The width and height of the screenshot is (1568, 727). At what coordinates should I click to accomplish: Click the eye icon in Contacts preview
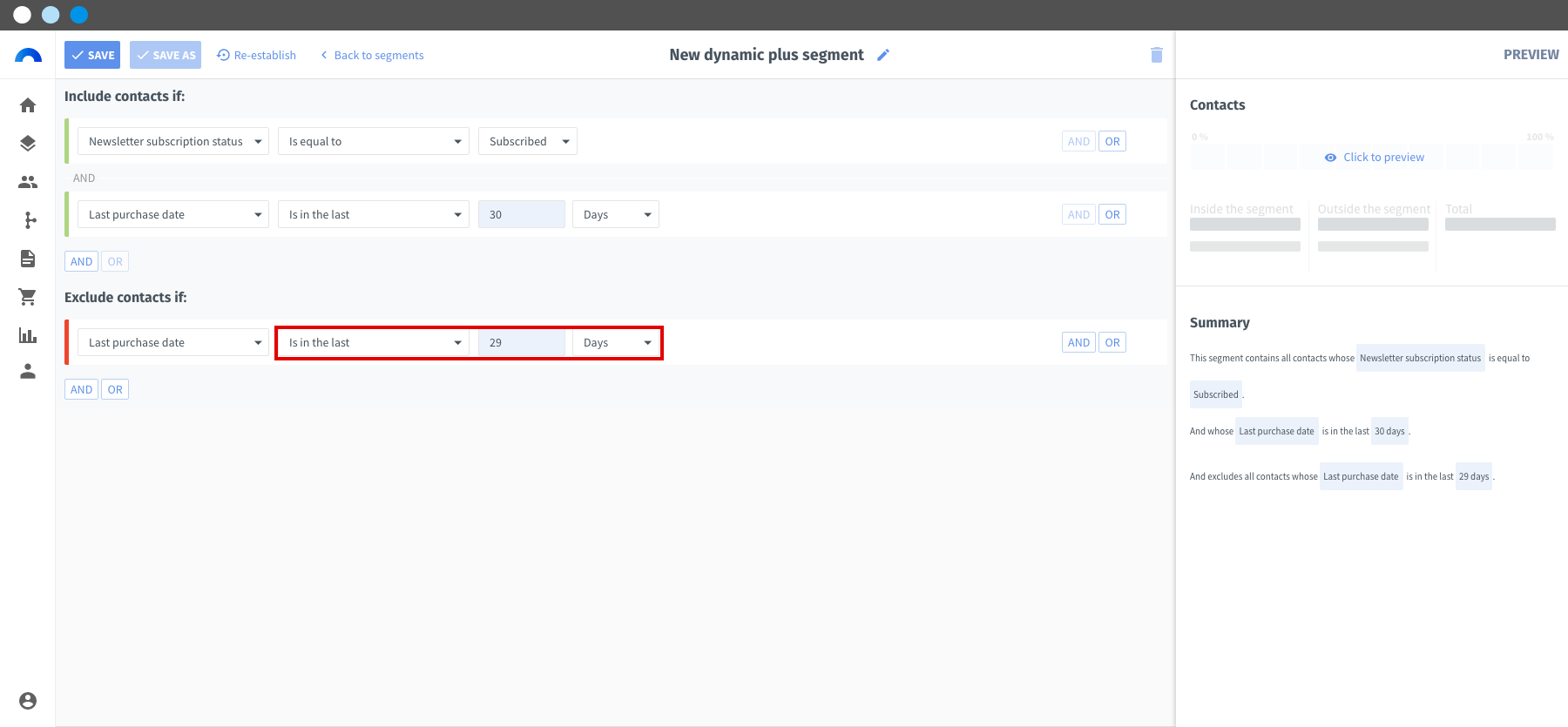(1330, 158)
